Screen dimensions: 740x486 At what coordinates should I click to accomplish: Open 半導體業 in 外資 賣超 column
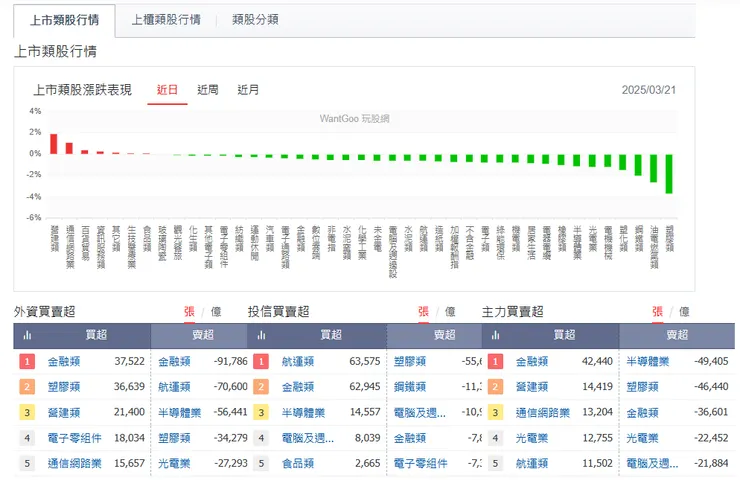tap(180, 412)
